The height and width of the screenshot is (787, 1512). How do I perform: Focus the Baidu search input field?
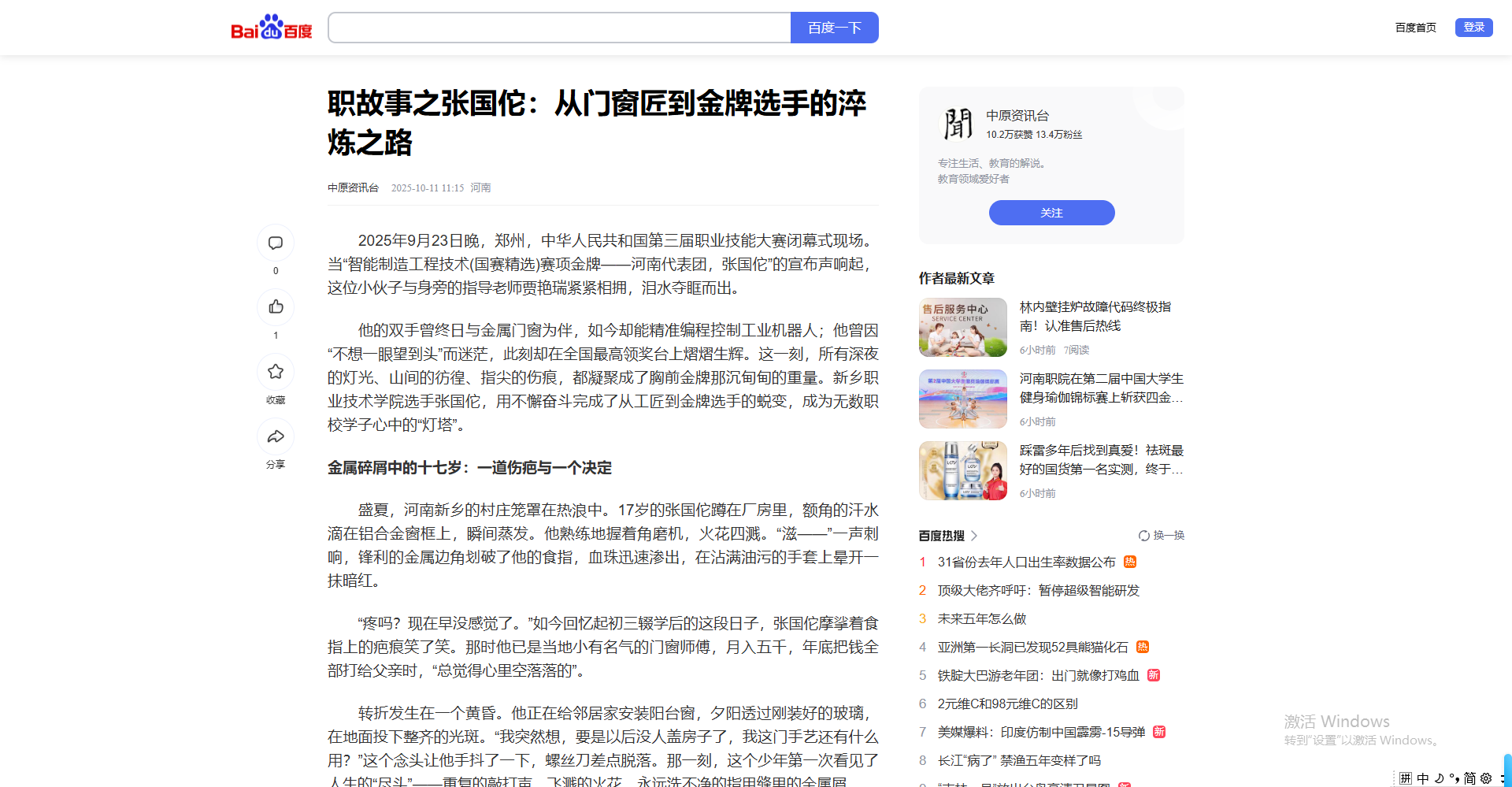coord(559,28)
